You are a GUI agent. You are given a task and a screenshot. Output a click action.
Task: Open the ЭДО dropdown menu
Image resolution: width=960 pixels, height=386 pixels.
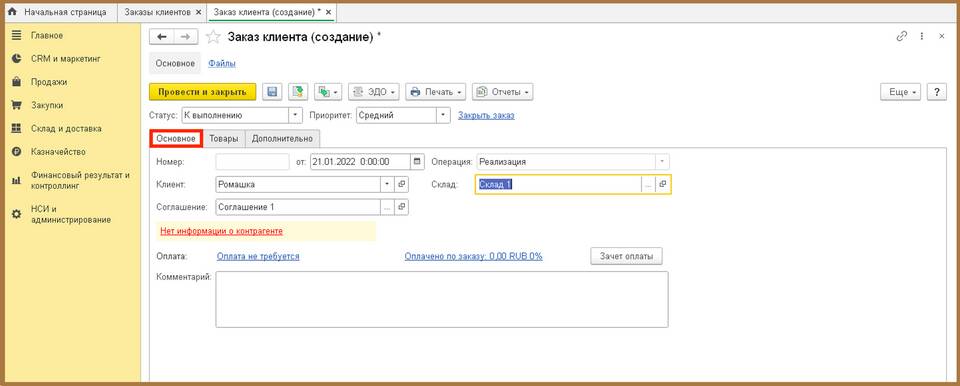pos(374,92)
